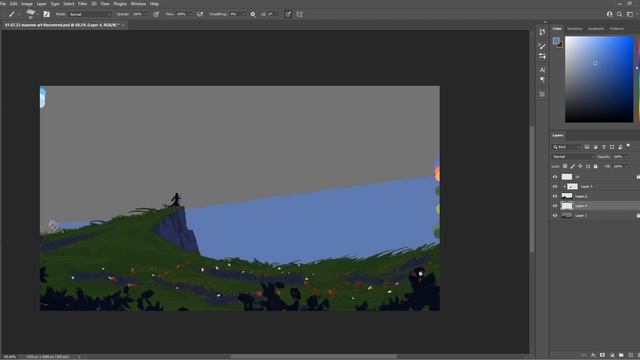
Task: Toggle visibility of third layer row
Action: (x=555, y=196)
